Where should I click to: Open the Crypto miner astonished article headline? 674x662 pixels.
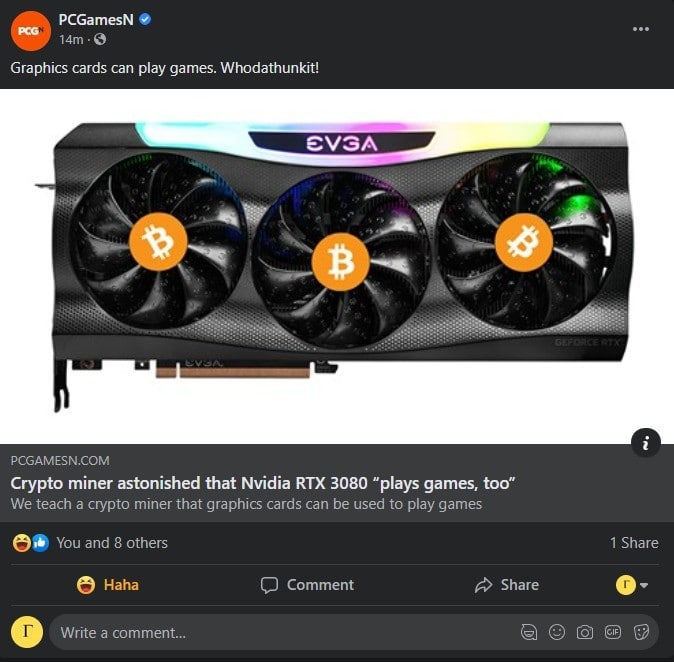(263, 483)
